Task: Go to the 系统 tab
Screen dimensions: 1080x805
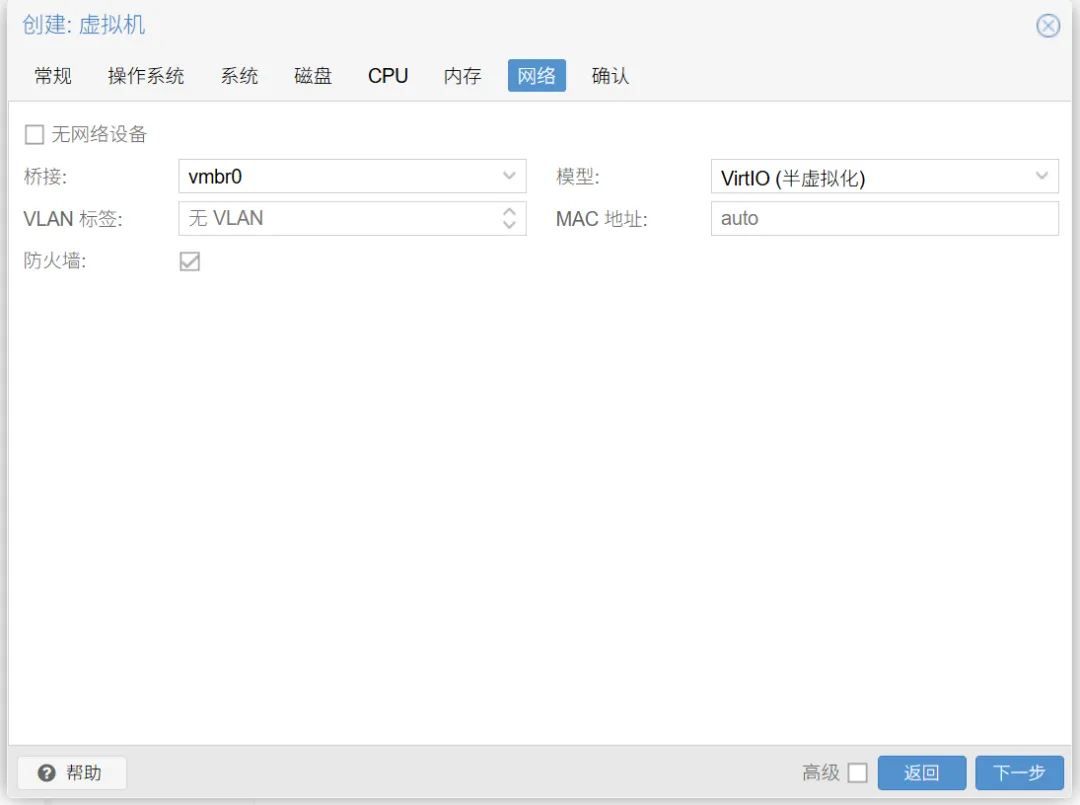Action: (x=239, y=76)
